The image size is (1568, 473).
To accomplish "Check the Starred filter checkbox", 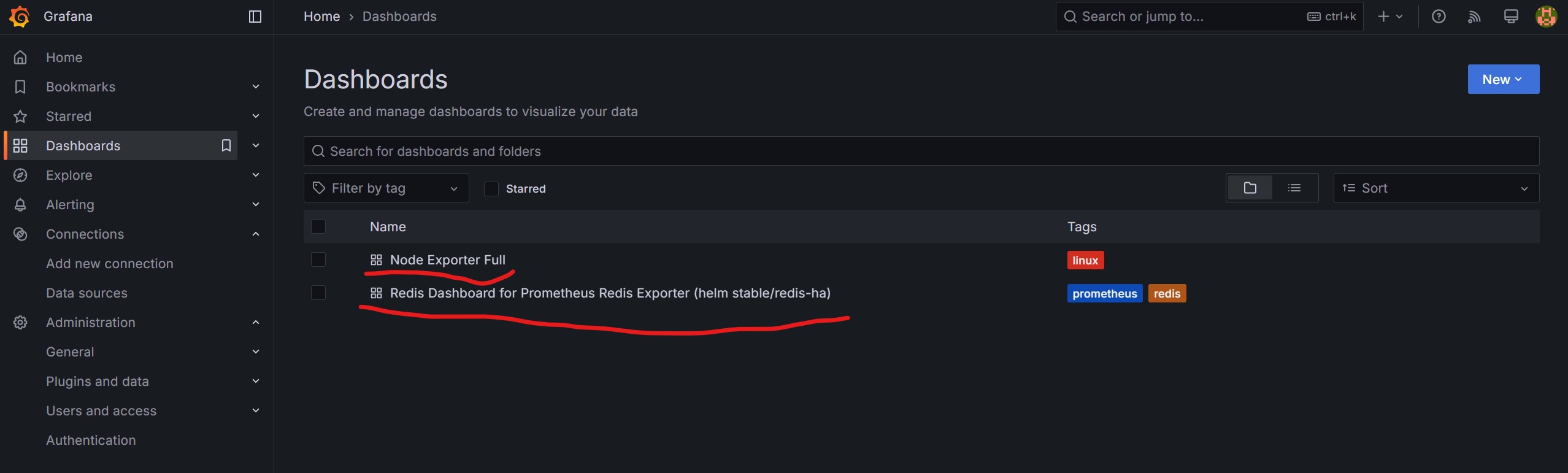I will coord(491,188).
